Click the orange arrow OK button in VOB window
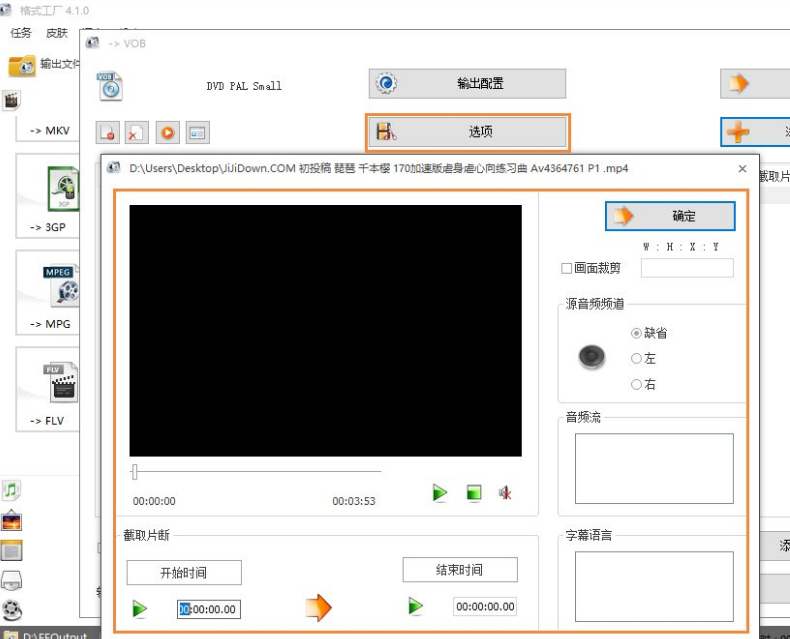The height and width of the screenshot is (639, 790). point(755,84)
